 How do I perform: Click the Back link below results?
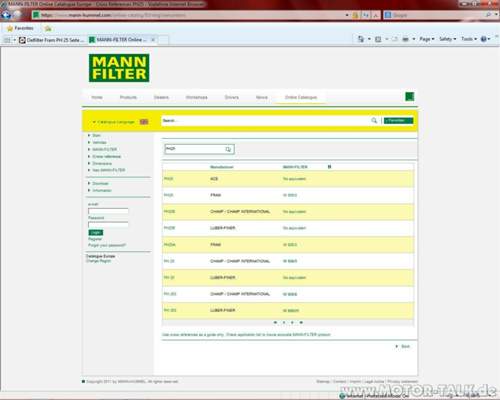[405, 346]
